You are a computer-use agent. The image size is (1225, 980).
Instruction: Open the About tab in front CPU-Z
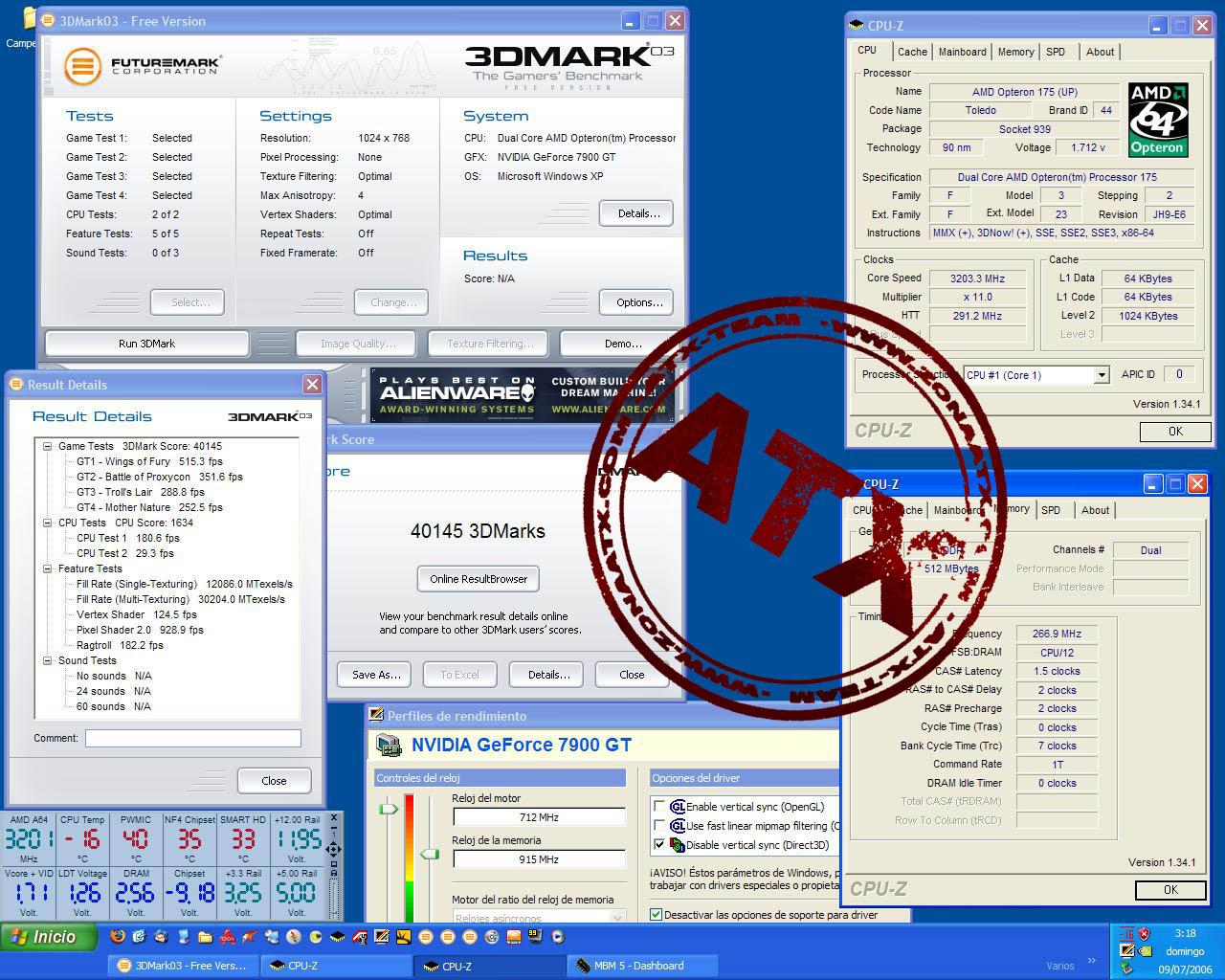point(1100,52)
